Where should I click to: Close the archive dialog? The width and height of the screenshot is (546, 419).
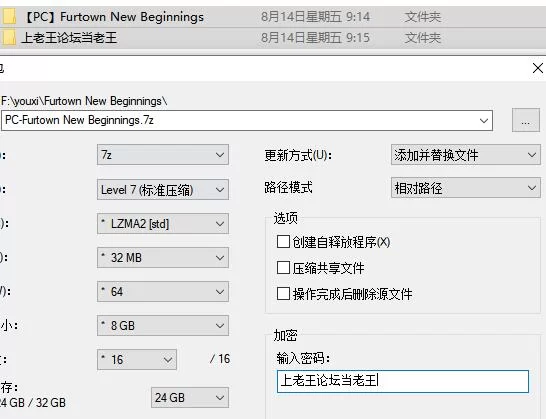pos(538,68)
